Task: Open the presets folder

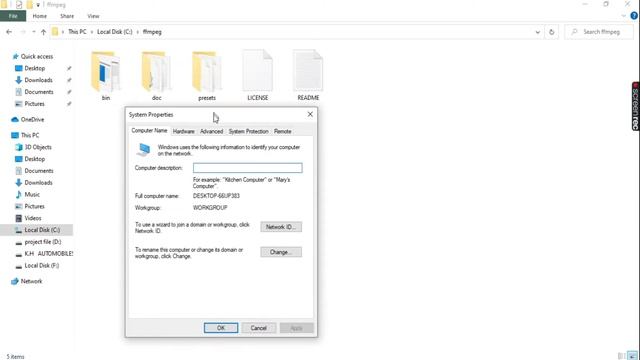Action: click(207, 76)
